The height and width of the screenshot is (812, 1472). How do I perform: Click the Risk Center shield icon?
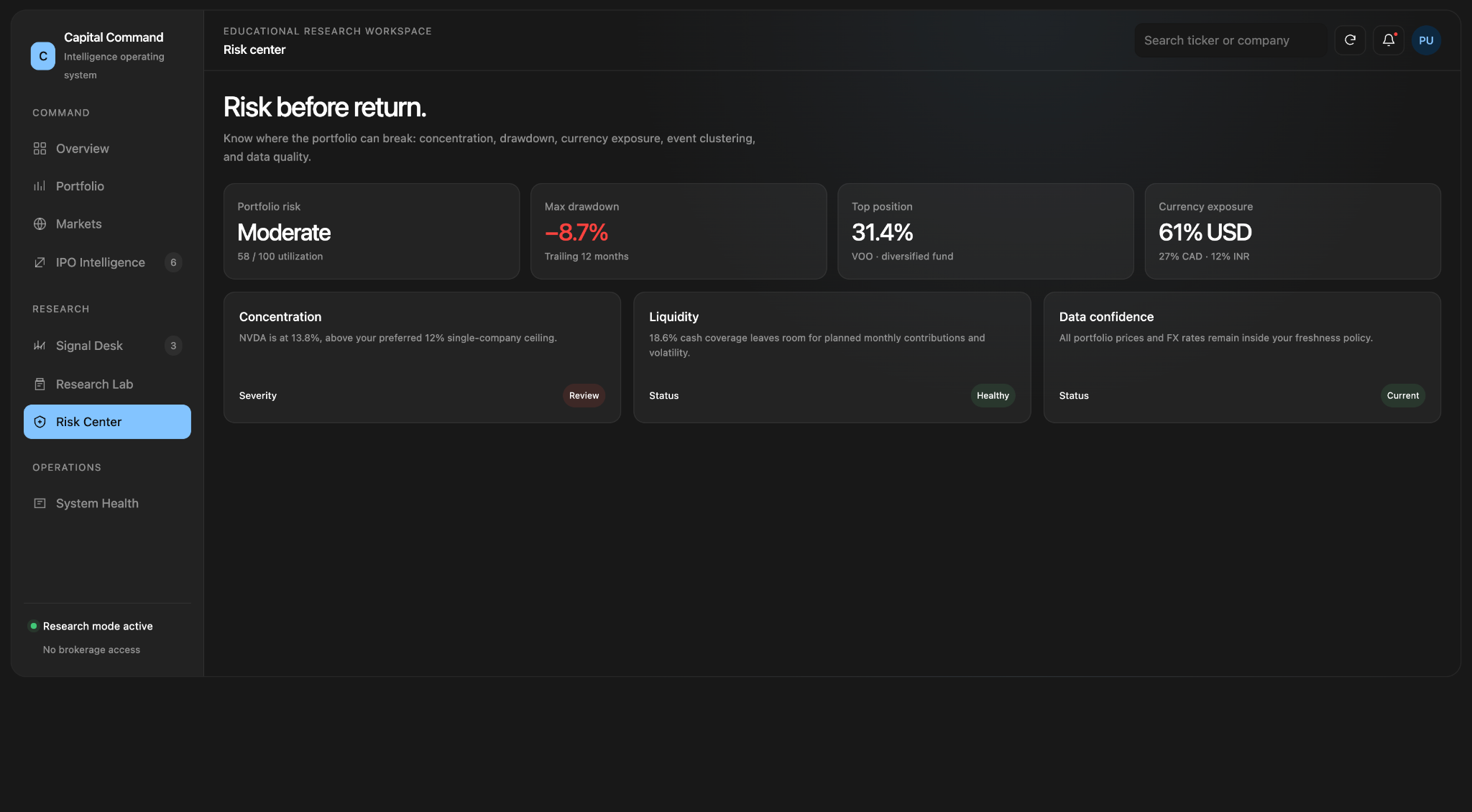40,422
